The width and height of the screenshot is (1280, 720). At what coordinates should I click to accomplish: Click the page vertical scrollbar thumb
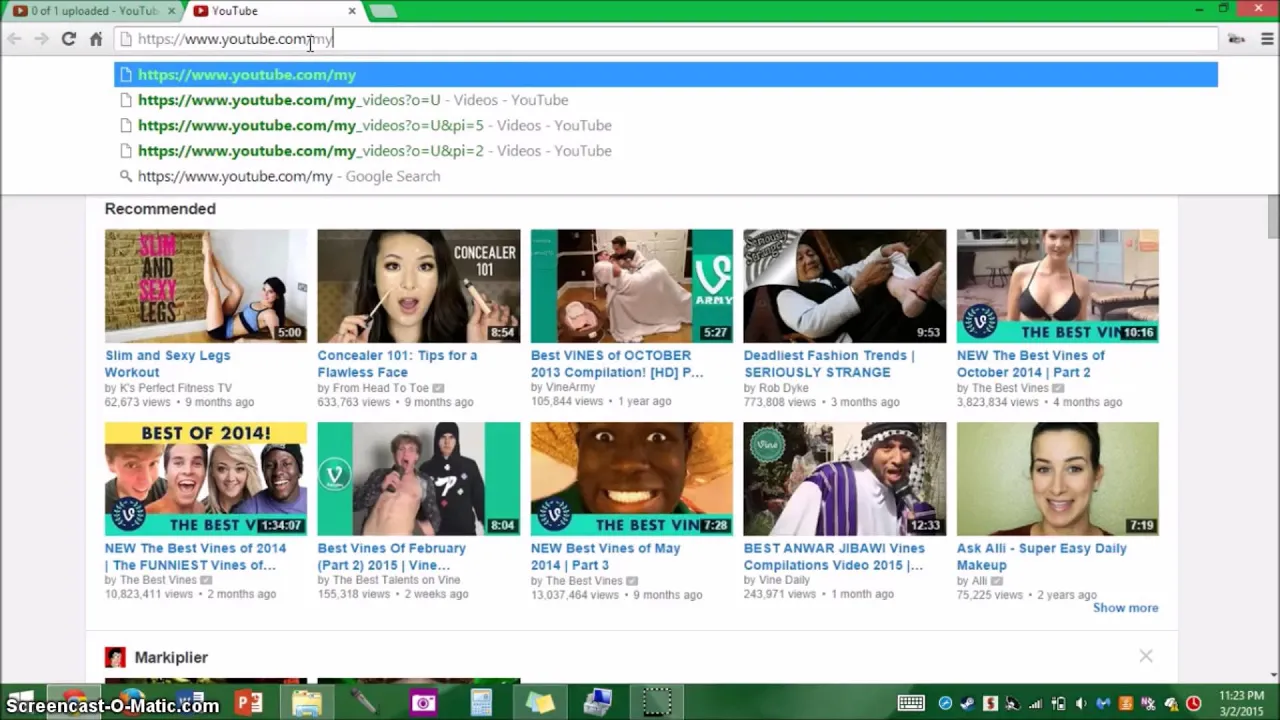point(1273,217)
